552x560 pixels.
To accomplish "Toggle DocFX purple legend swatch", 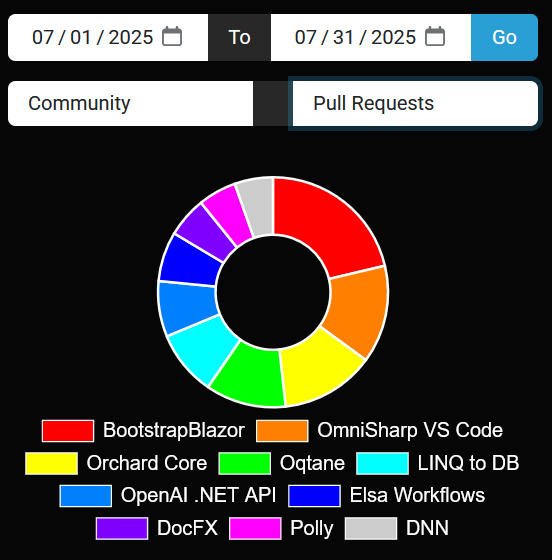I will point(122,528).
